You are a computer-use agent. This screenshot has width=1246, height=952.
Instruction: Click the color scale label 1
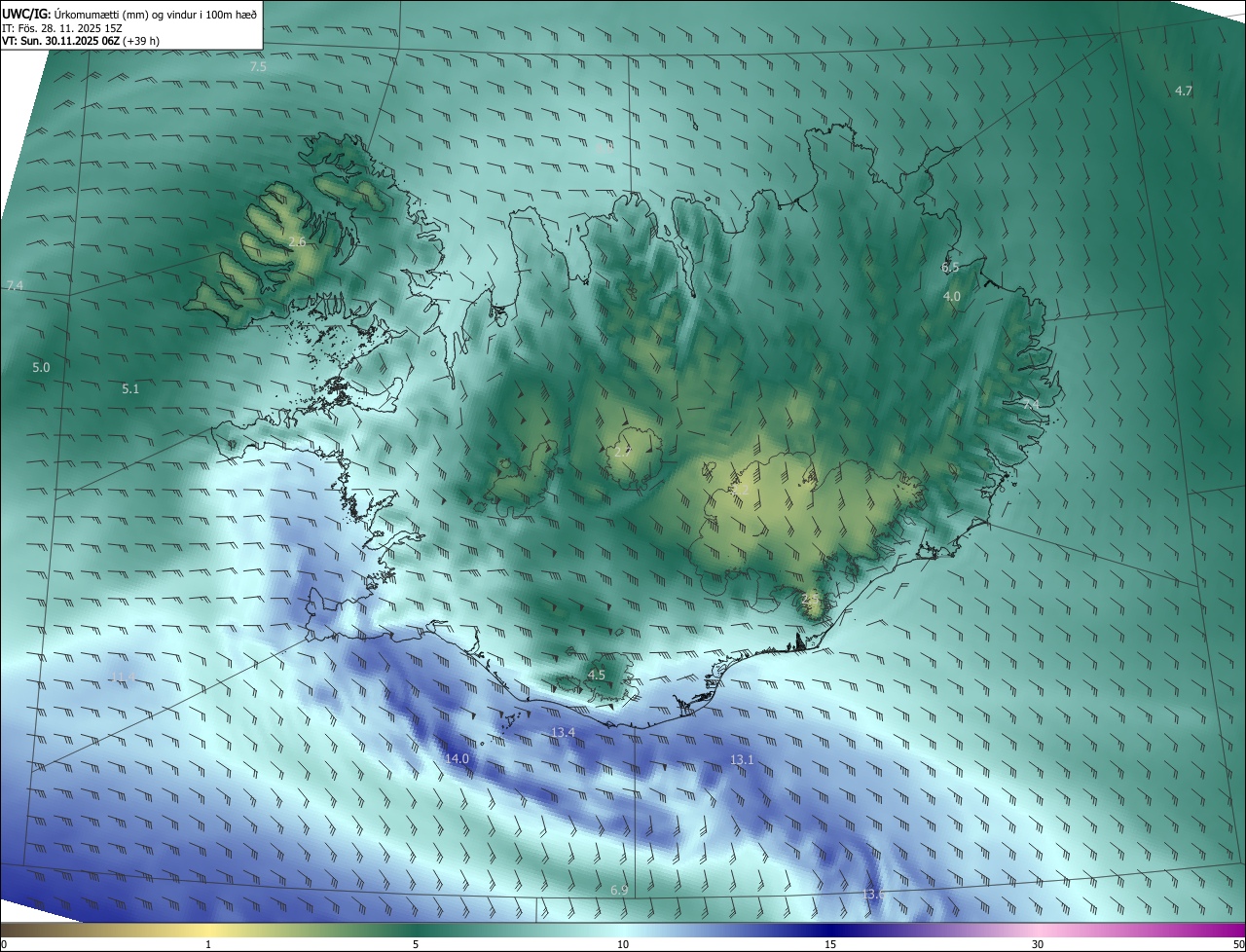208,944
